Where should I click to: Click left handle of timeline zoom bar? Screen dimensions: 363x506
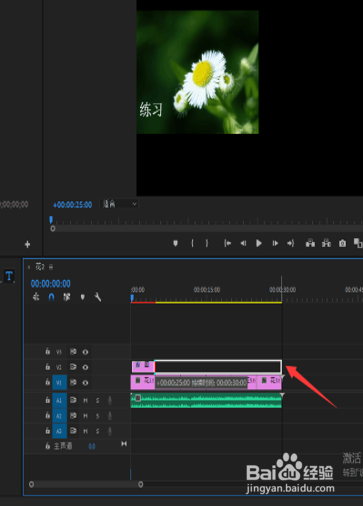tap(31, 484)
